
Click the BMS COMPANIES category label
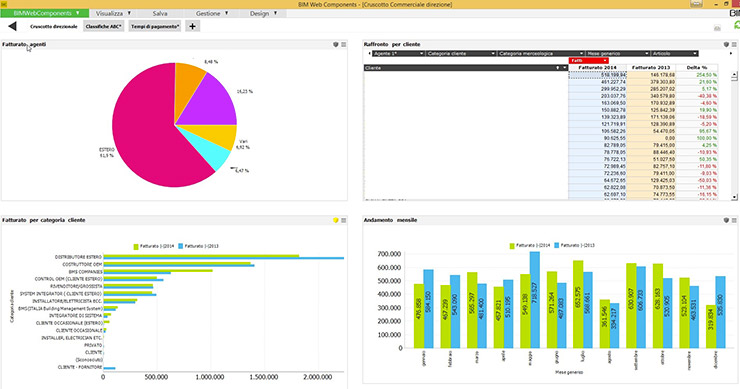(x=85, y=272)
